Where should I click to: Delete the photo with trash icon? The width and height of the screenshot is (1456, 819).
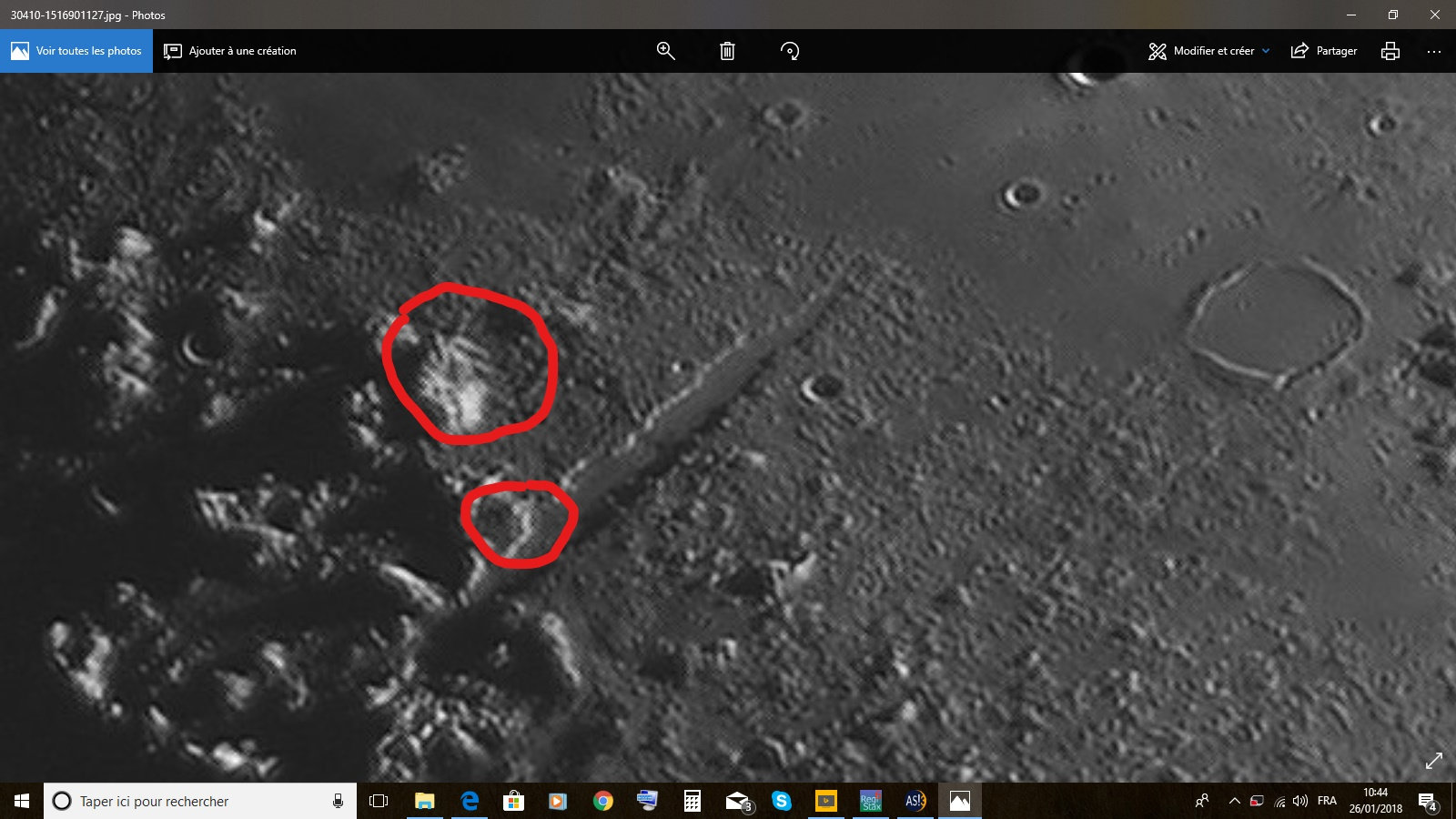pyautogui.click(x=727, y=51)
